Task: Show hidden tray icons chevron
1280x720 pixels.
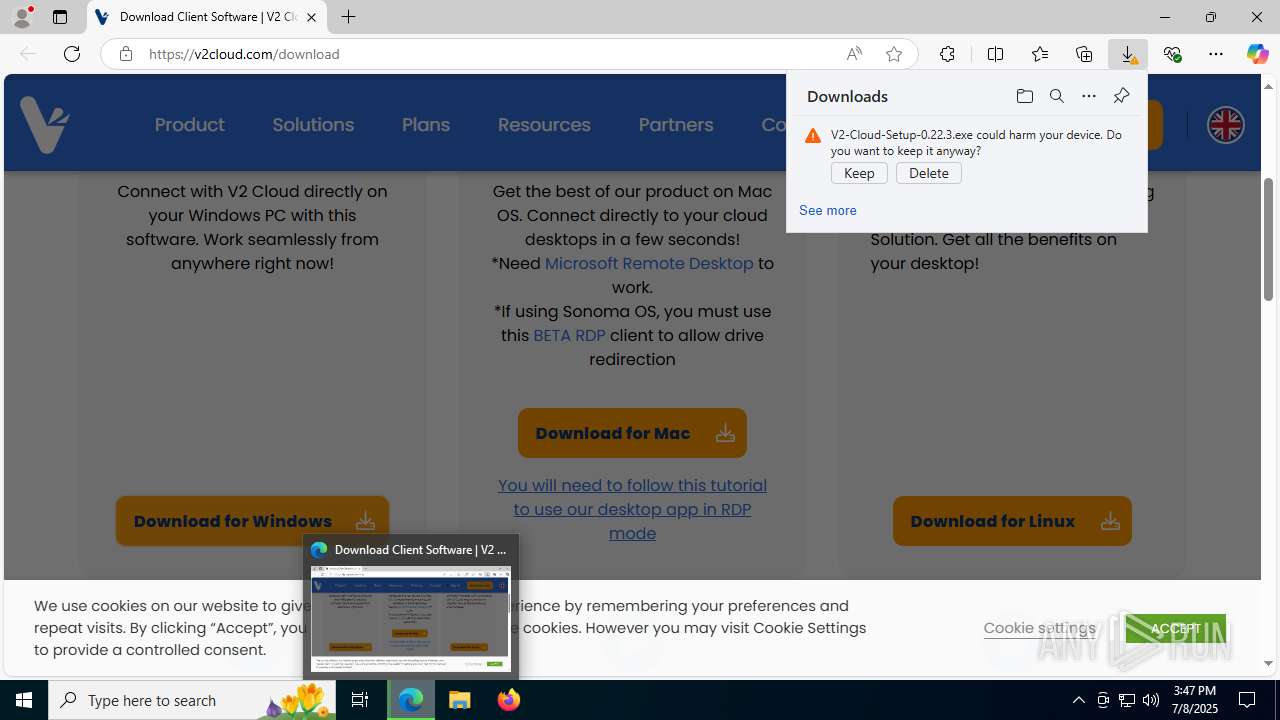Action: [1078, 700]
